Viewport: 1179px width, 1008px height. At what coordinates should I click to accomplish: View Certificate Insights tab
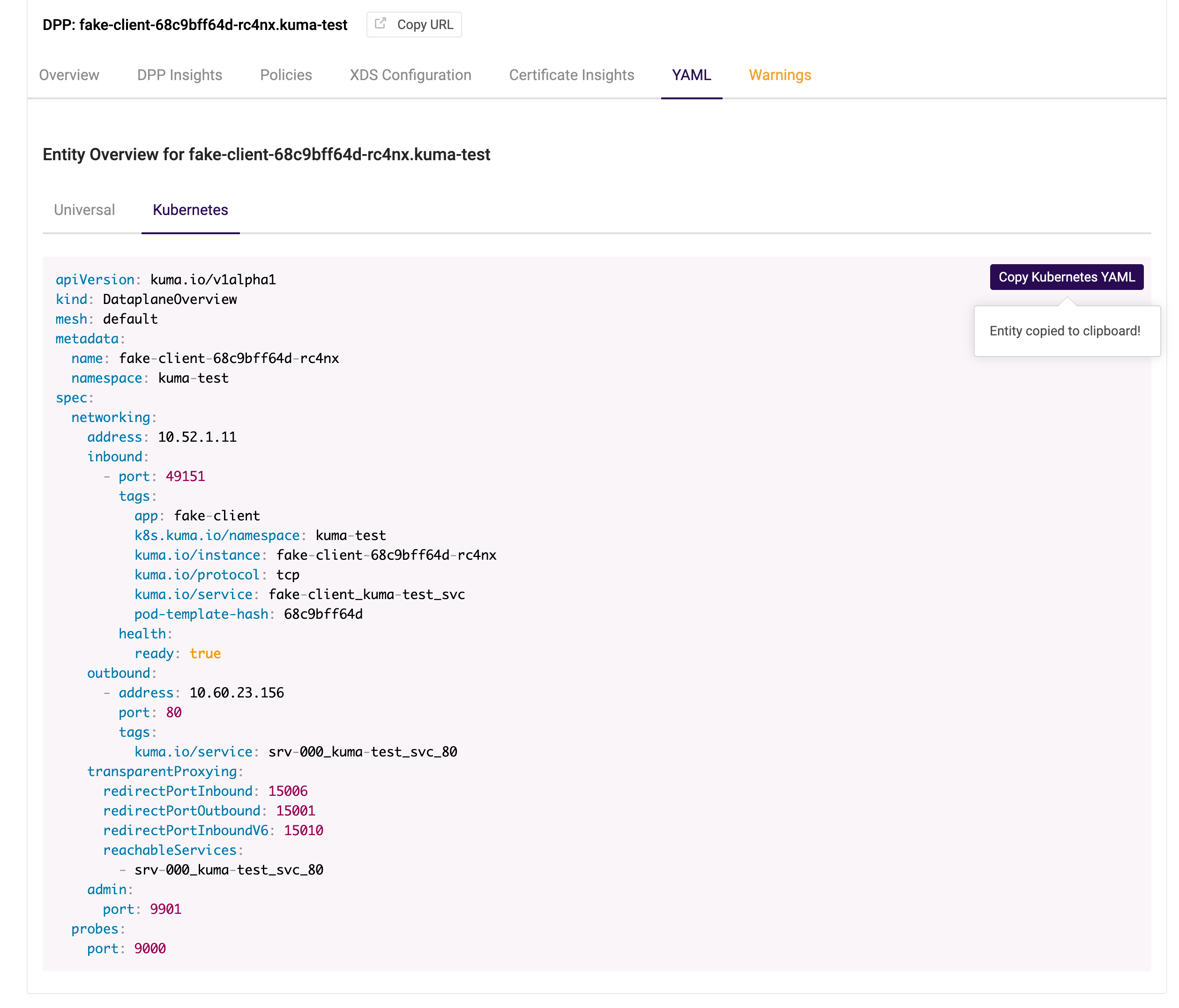[572, 75]
